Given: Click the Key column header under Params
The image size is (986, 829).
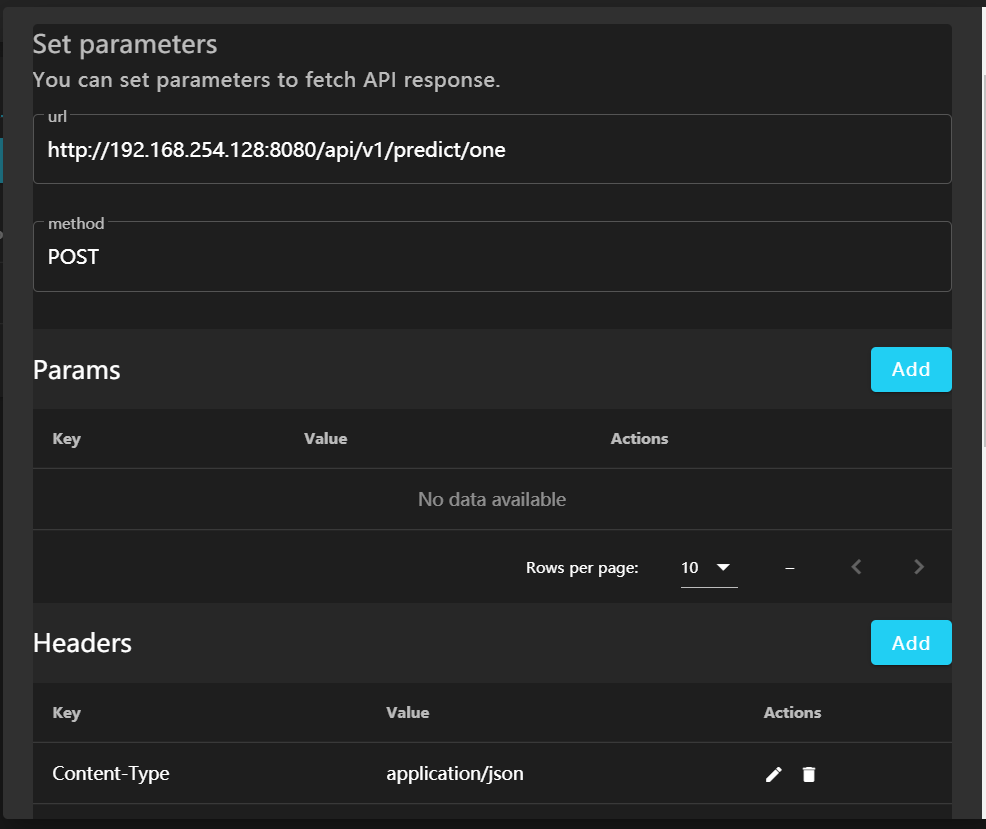Looking at the screenshot, I should (66, 439).
